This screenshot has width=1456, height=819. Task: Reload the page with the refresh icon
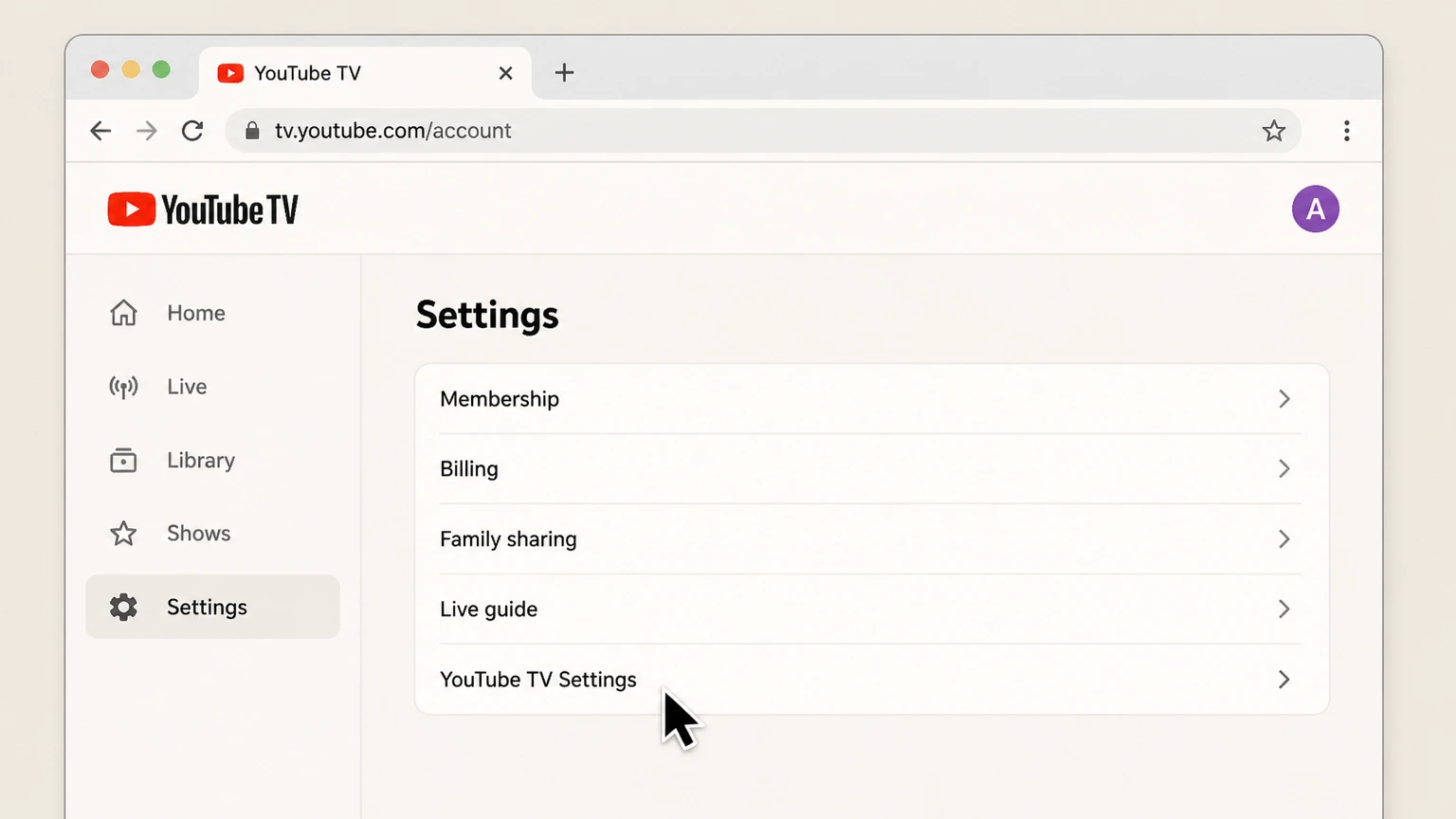tap(192, 131)
